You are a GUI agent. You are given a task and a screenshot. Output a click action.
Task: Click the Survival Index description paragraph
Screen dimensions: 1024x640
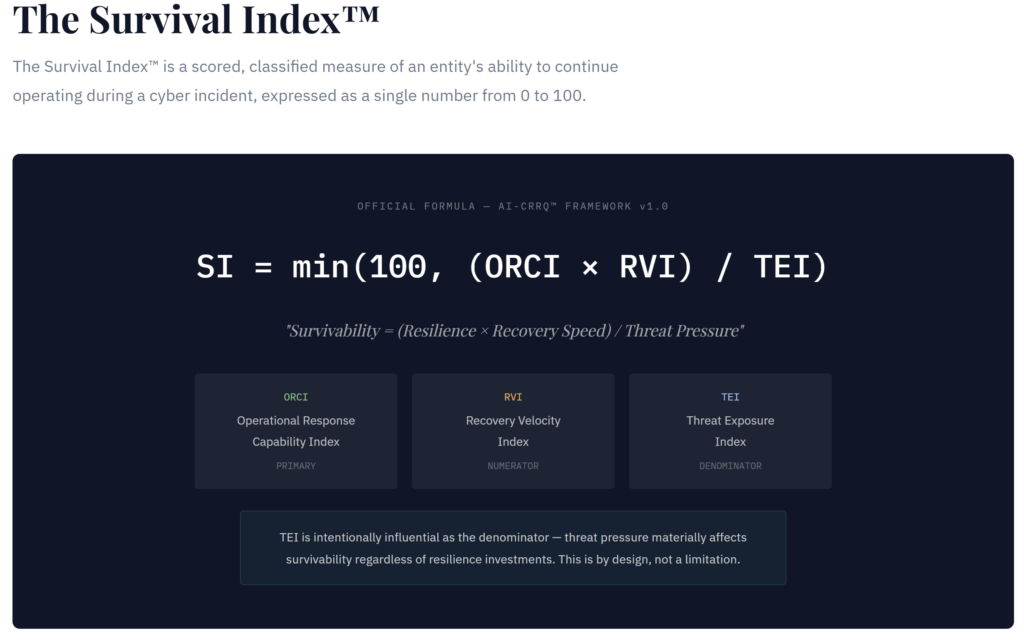tap(315, 81)
